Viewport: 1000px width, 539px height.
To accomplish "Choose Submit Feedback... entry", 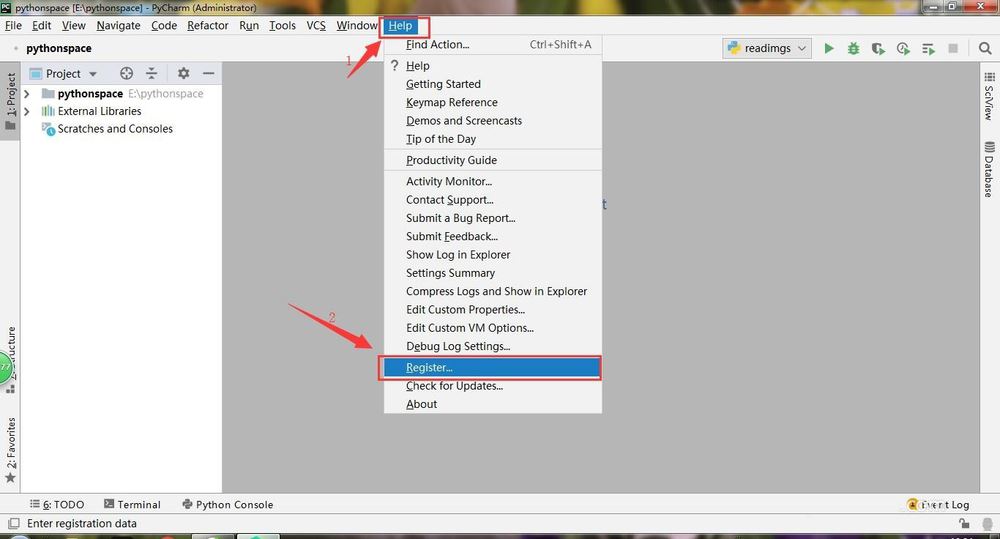I will point(493,237).
